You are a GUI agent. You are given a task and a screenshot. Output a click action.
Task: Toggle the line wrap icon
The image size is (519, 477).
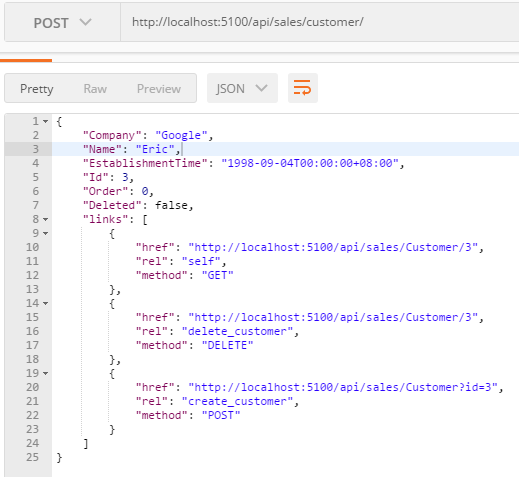click(303, 88)
